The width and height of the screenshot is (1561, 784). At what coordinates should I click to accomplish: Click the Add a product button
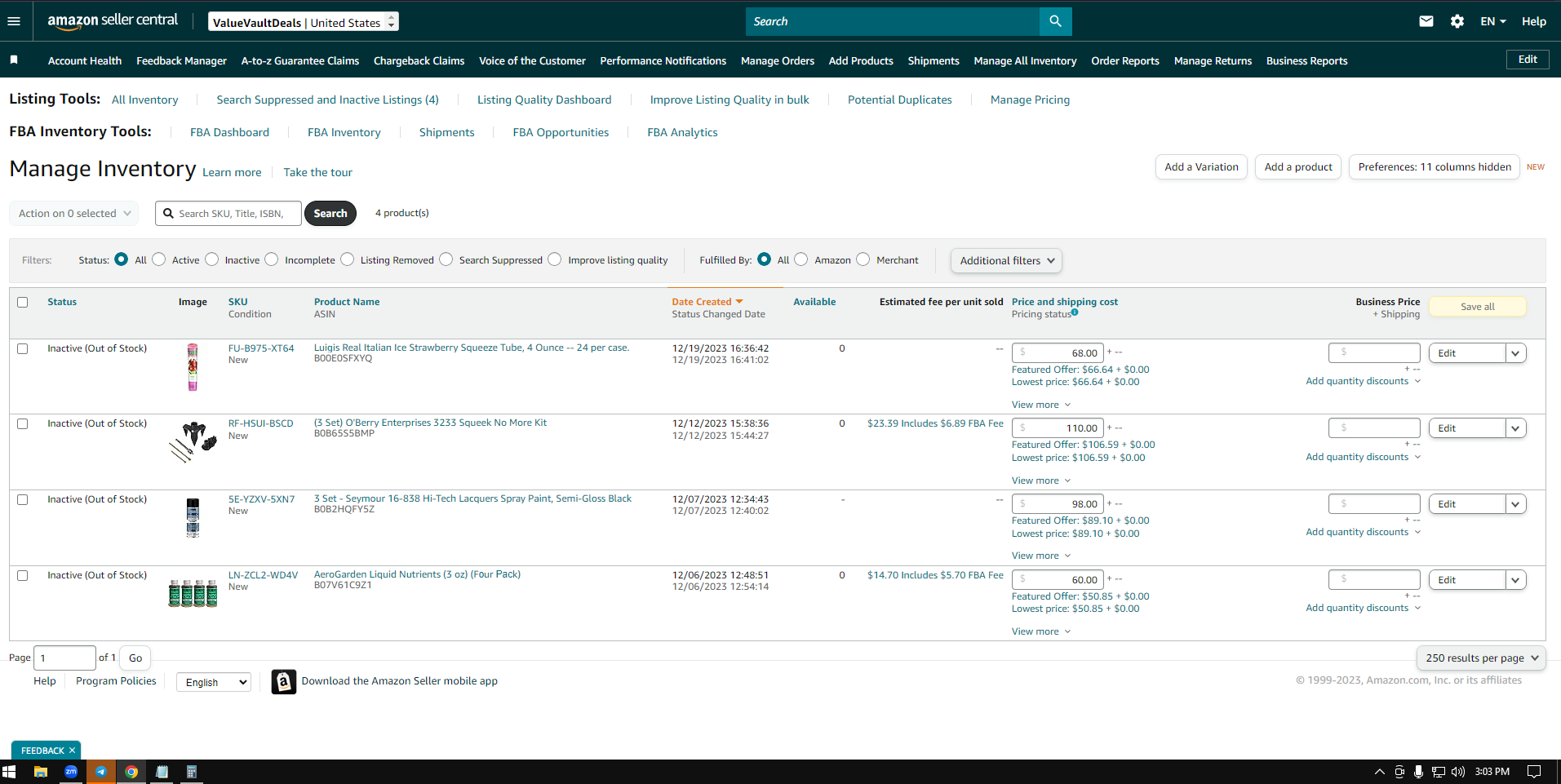pyautogui.click(x=1298, y=167)
